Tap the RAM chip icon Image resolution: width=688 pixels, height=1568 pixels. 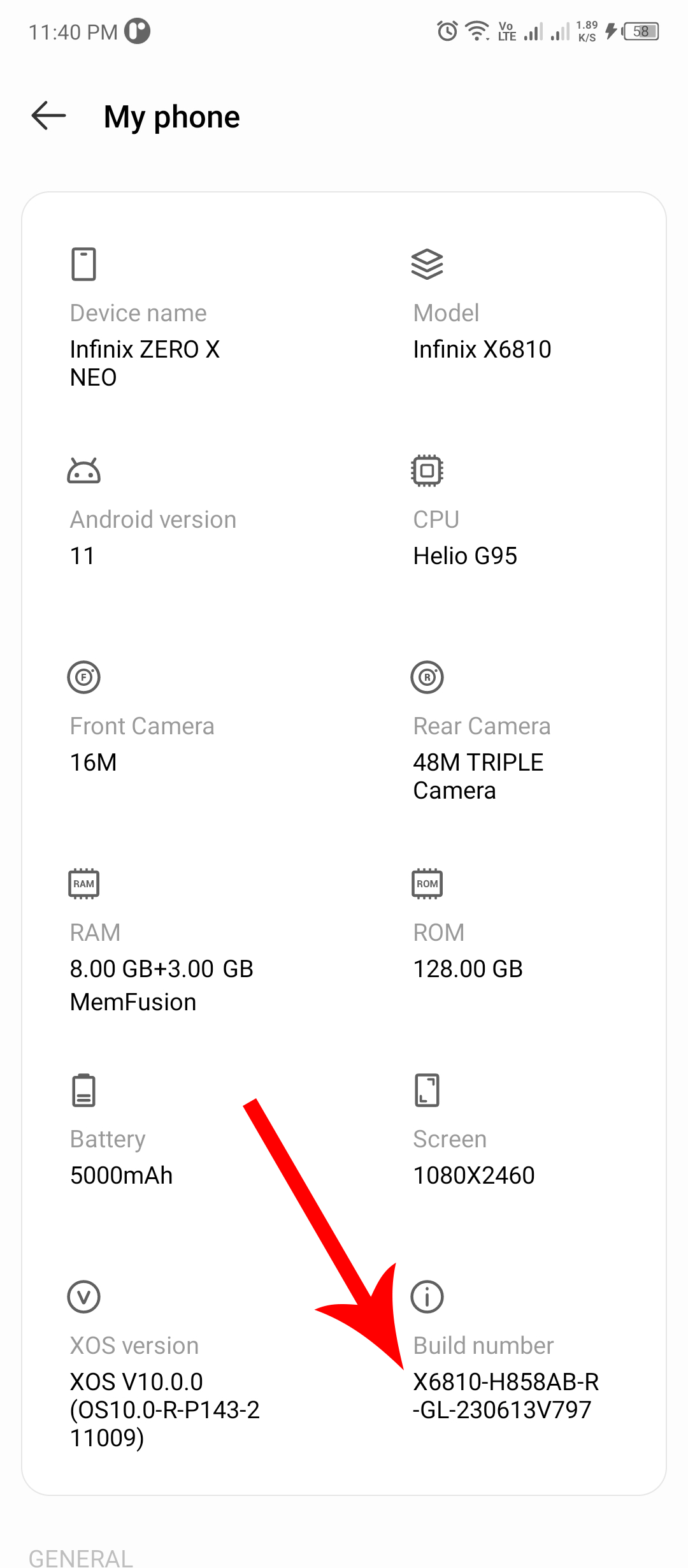coord(83,883)
